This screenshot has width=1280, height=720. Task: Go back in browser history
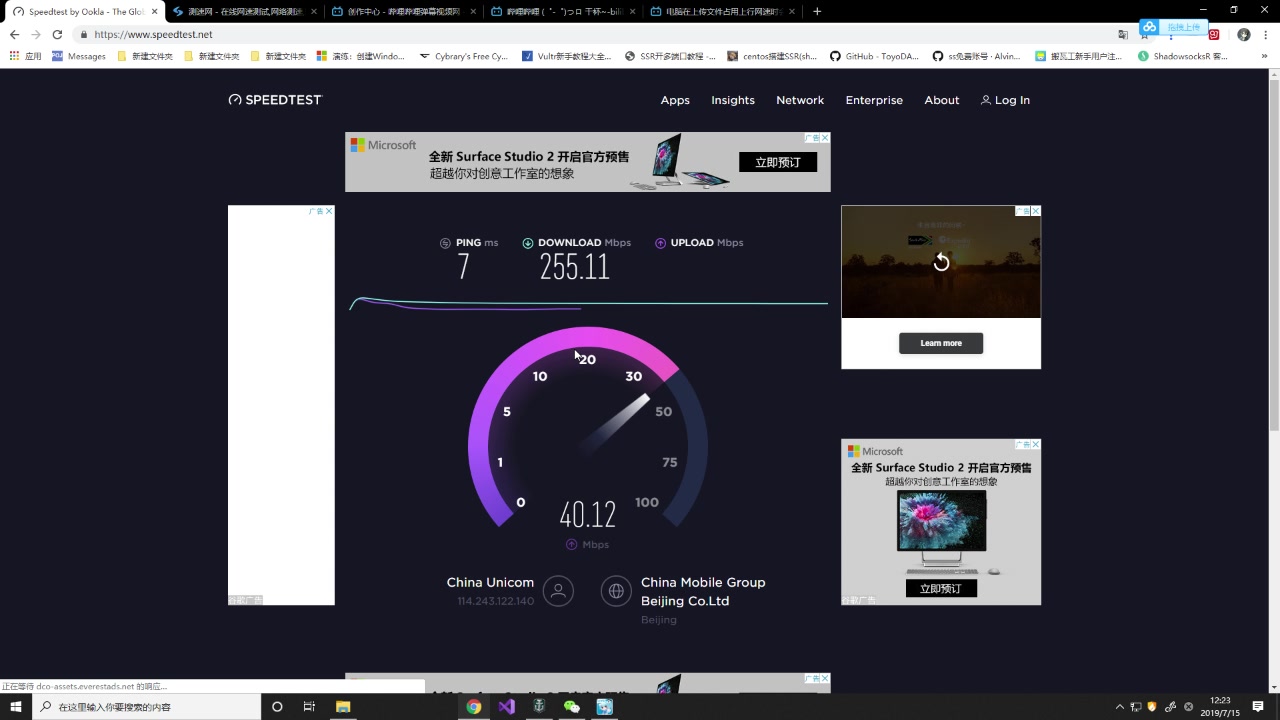[14, 34]
